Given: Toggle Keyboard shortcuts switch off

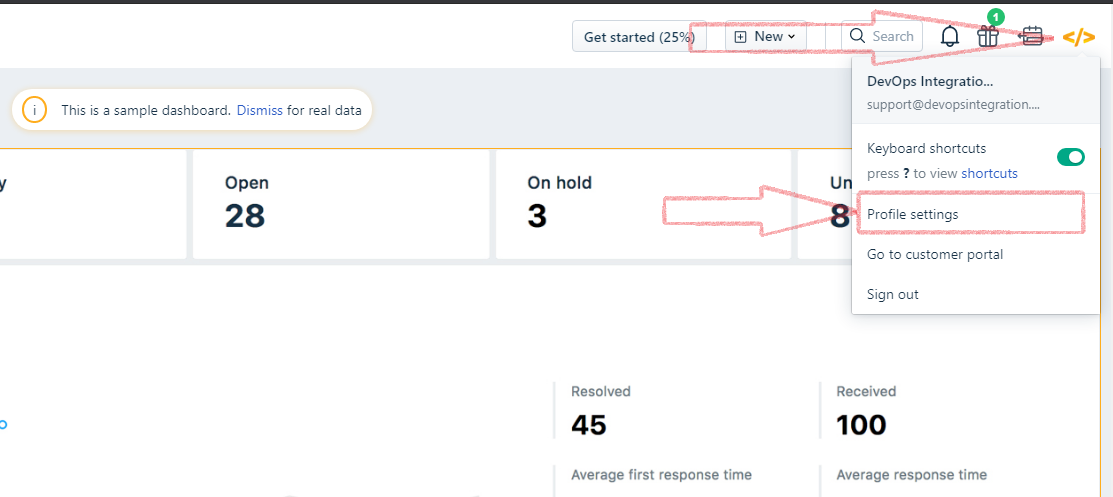Looking at the screenshot, I should click(1070, 157).
